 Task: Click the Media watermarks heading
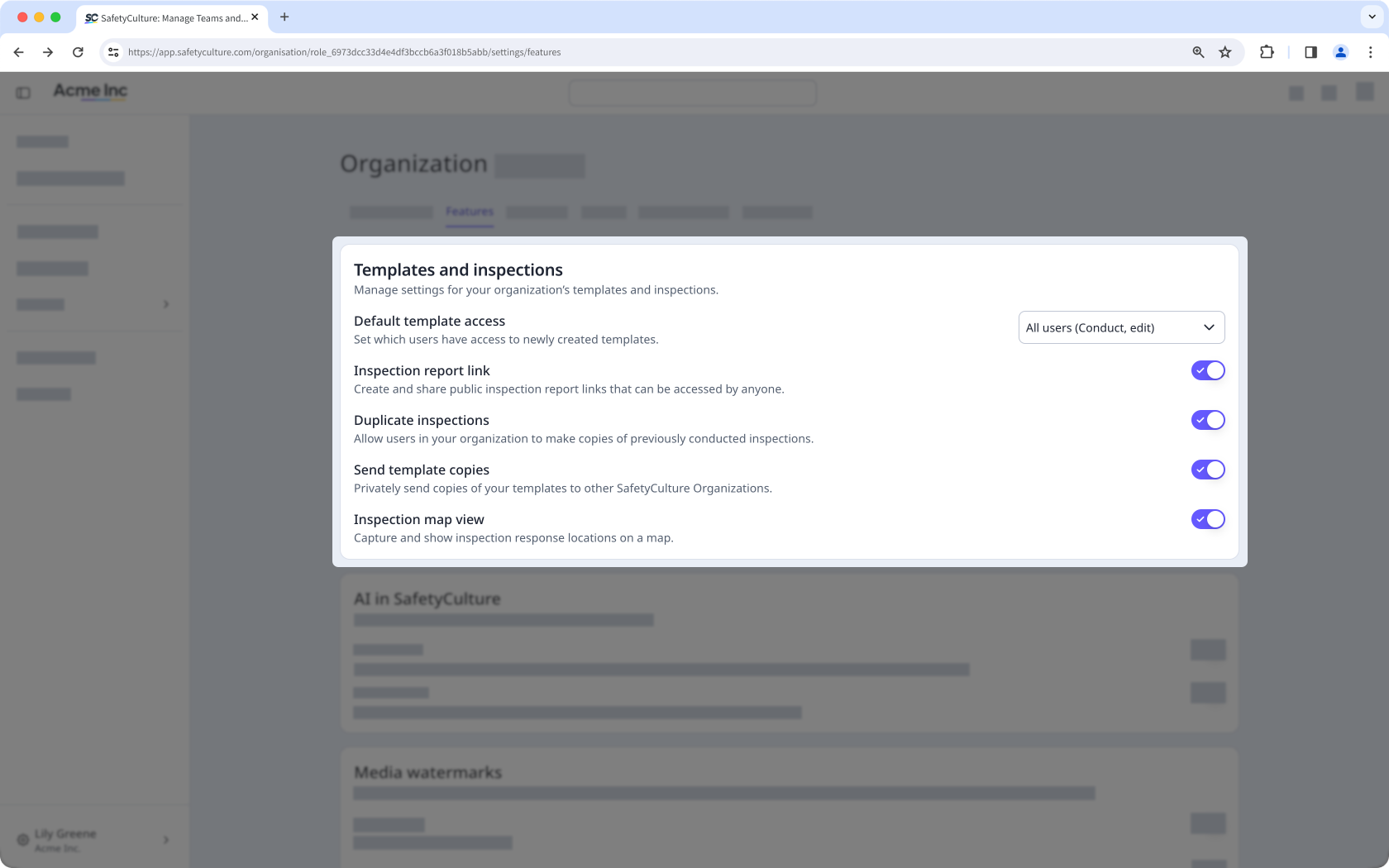(427, 772)
